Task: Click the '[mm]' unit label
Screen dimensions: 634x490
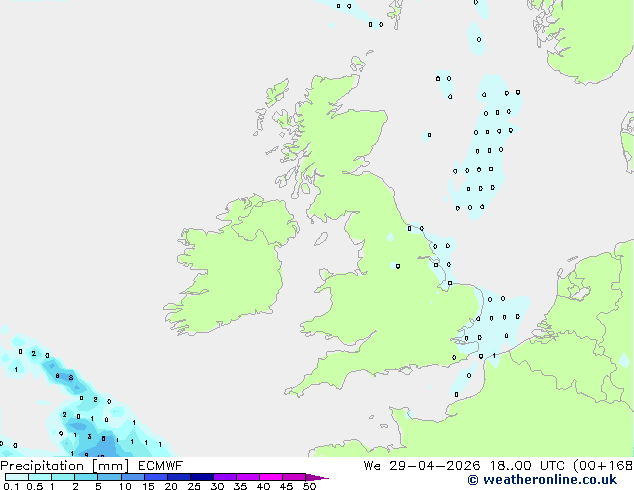Action: click(110, 466)
